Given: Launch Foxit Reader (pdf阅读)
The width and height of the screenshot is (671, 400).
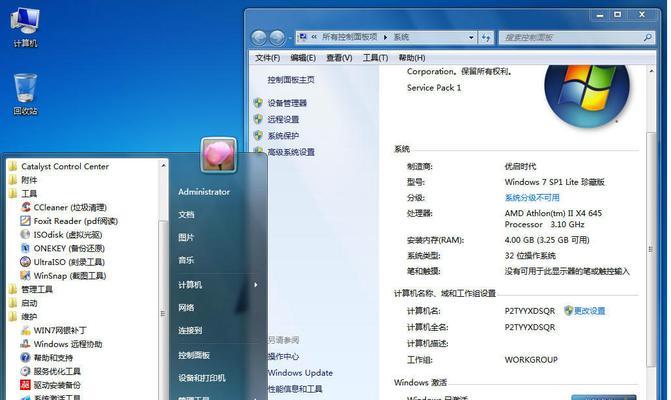Looking at the screenshot, I should point(69,221).
